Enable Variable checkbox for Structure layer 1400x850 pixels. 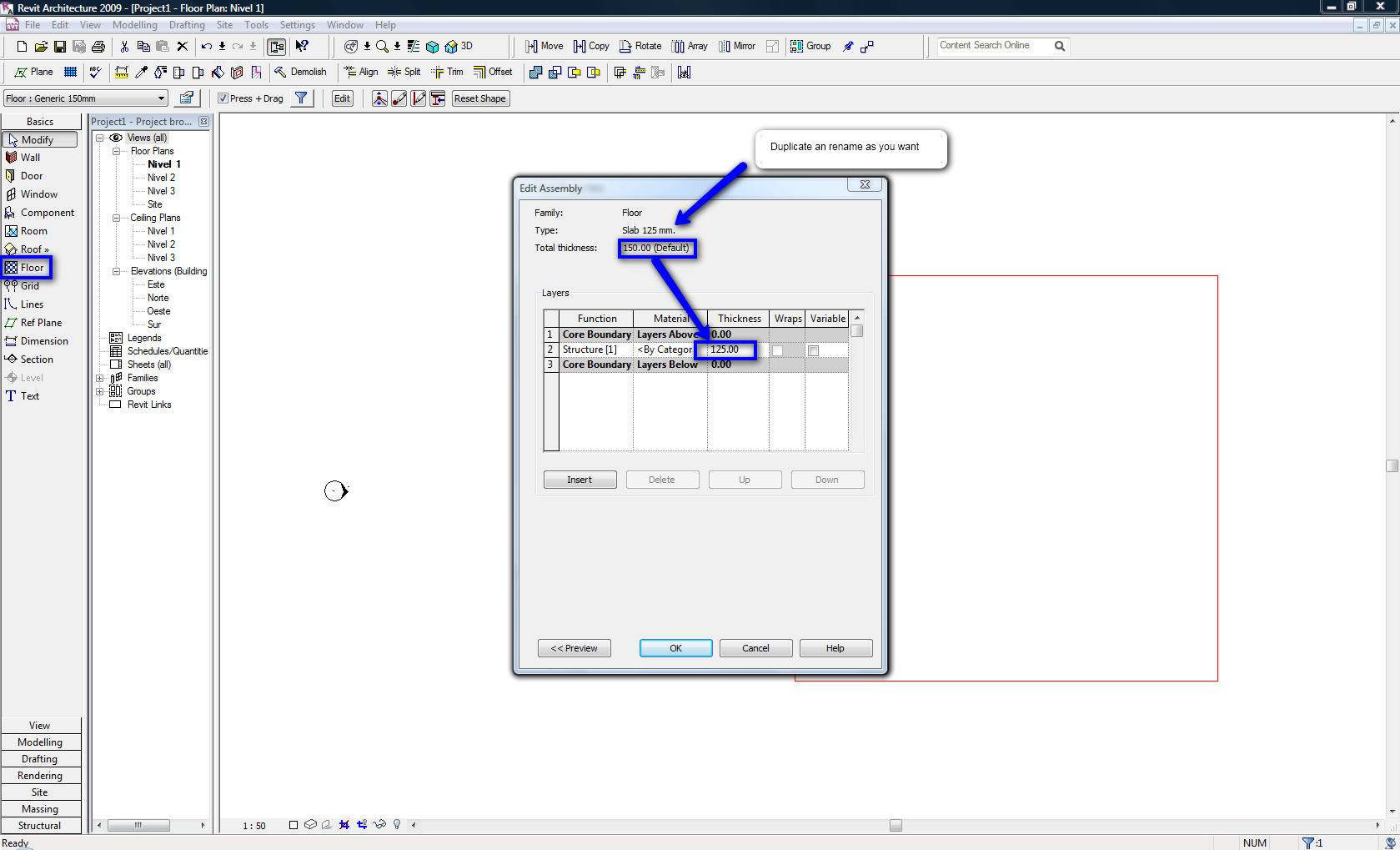814,350
